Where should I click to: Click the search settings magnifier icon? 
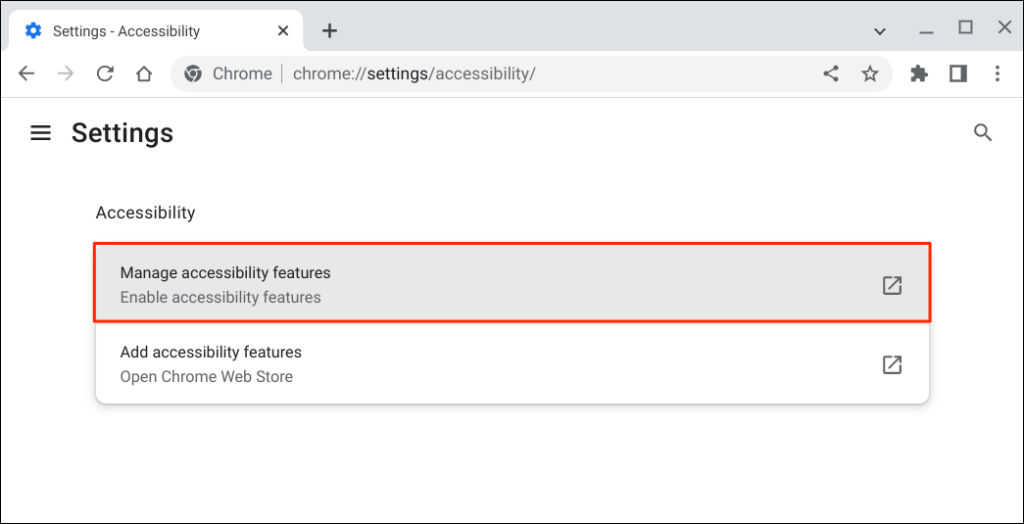tap(983, 133)
